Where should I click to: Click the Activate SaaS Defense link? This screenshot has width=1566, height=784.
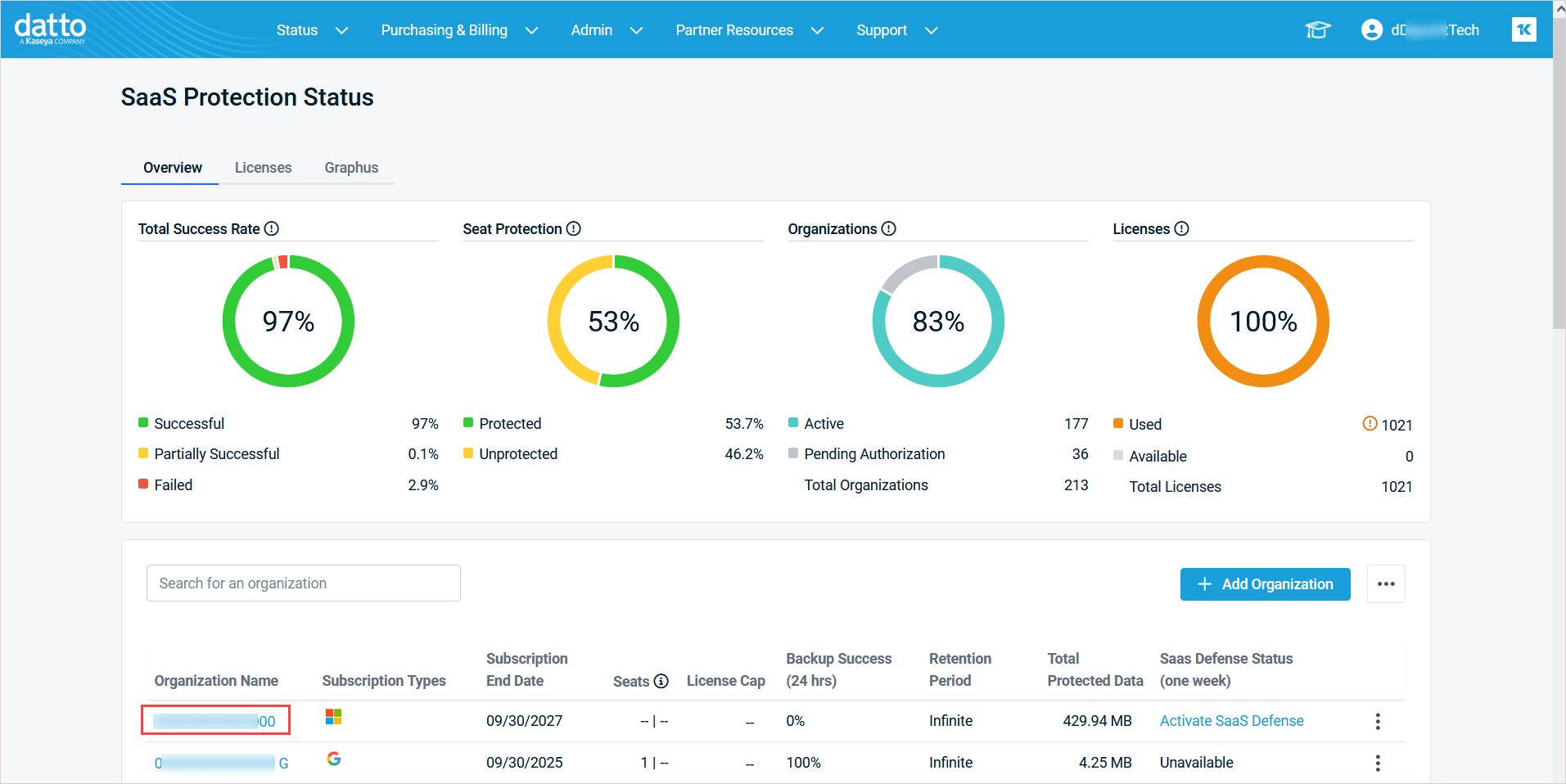coord(1231,721)
